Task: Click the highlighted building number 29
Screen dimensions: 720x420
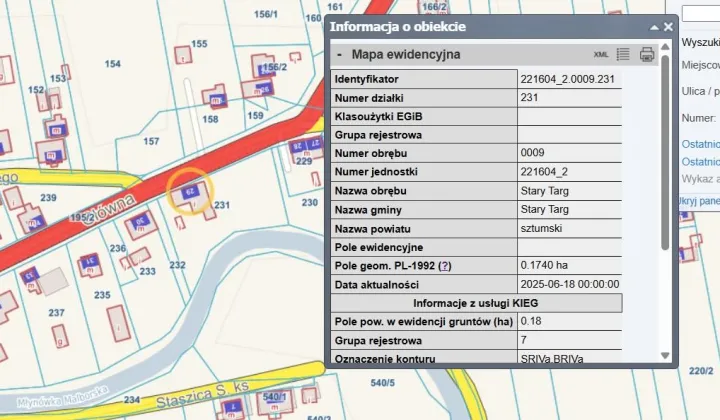Action: click(x=190, y=192)
